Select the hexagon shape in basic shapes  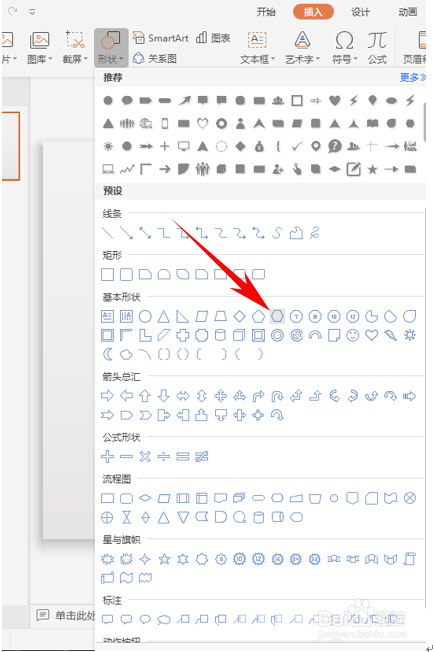point(277,316)
